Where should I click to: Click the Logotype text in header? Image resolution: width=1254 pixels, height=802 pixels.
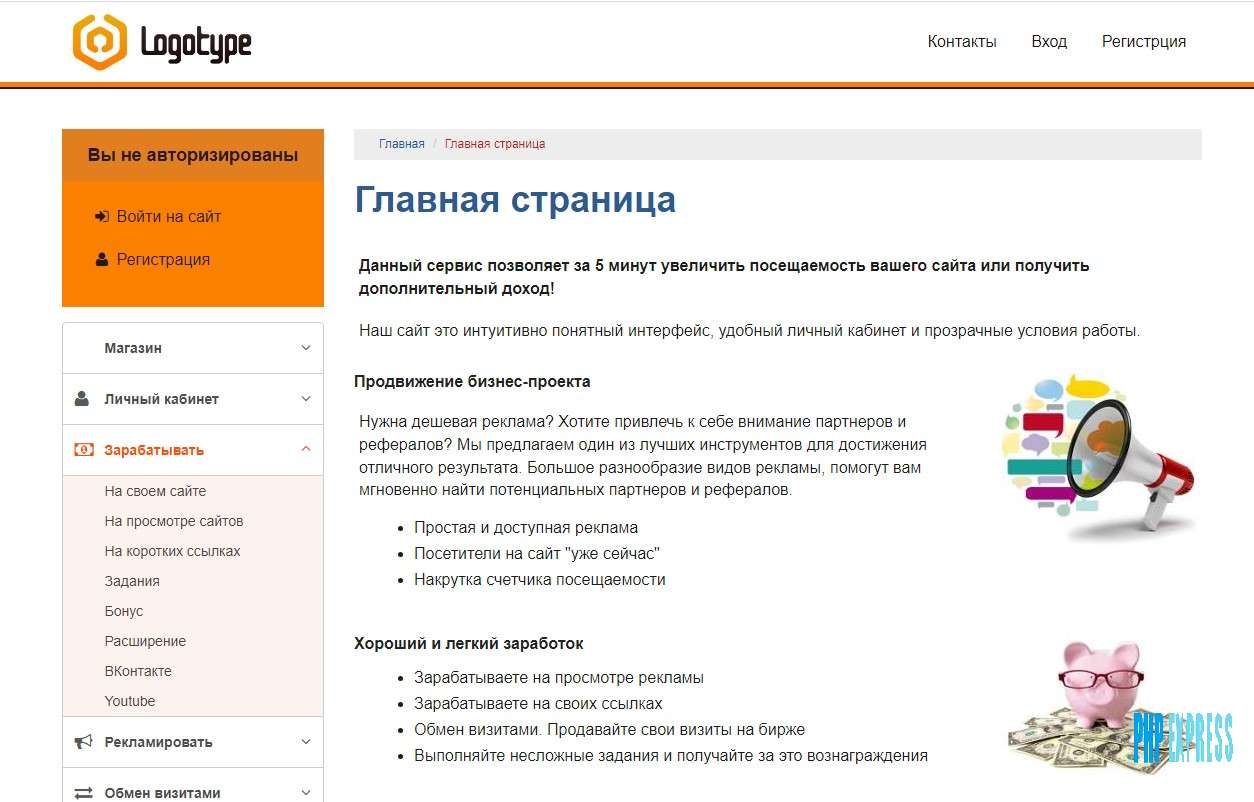[196, 43]
